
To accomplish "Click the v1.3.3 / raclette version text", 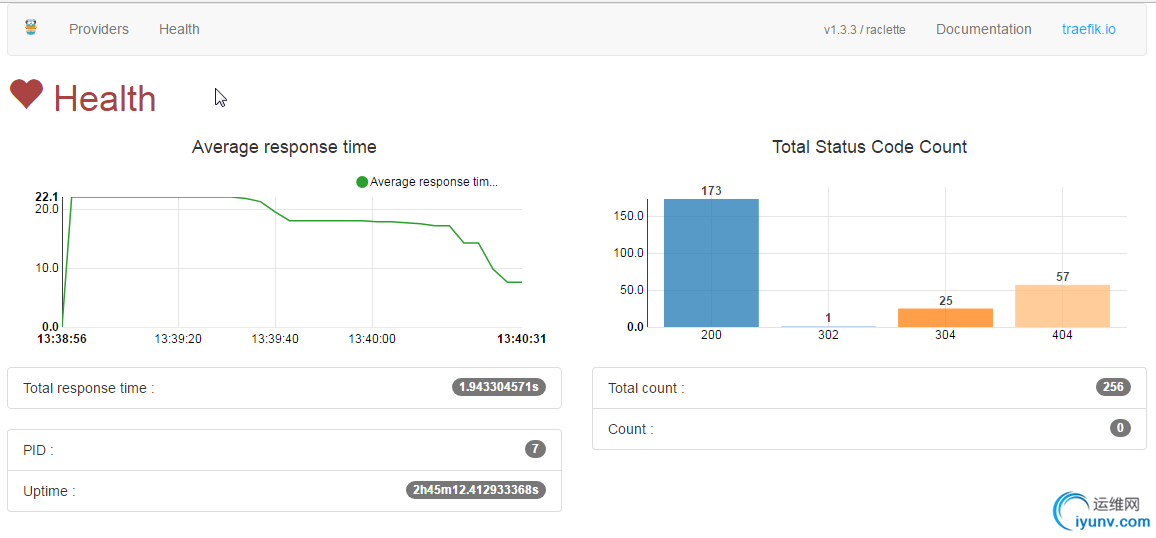I will (864, 30).
